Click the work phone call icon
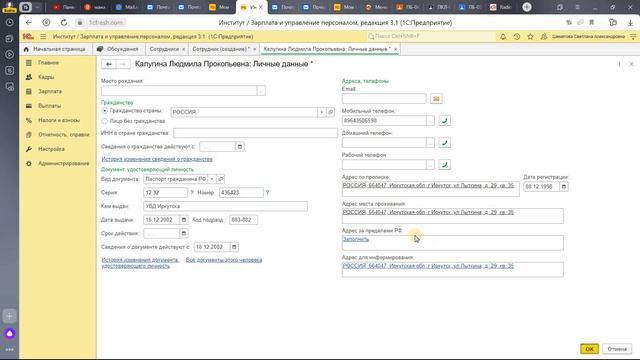Image resolution: width=640 pixels, height=360 pixels. click(x=444, y=165)
